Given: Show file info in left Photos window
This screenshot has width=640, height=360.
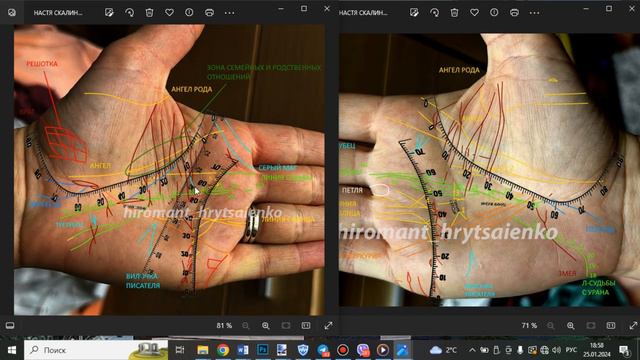Looking at the screenshot, I should point(189,13).
